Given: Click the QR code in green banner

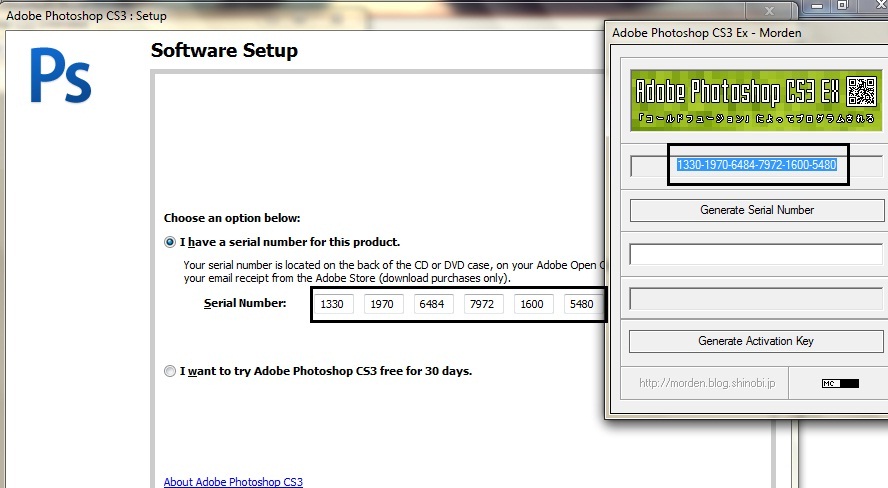Looking at the screenshot, I should point(861,92).
